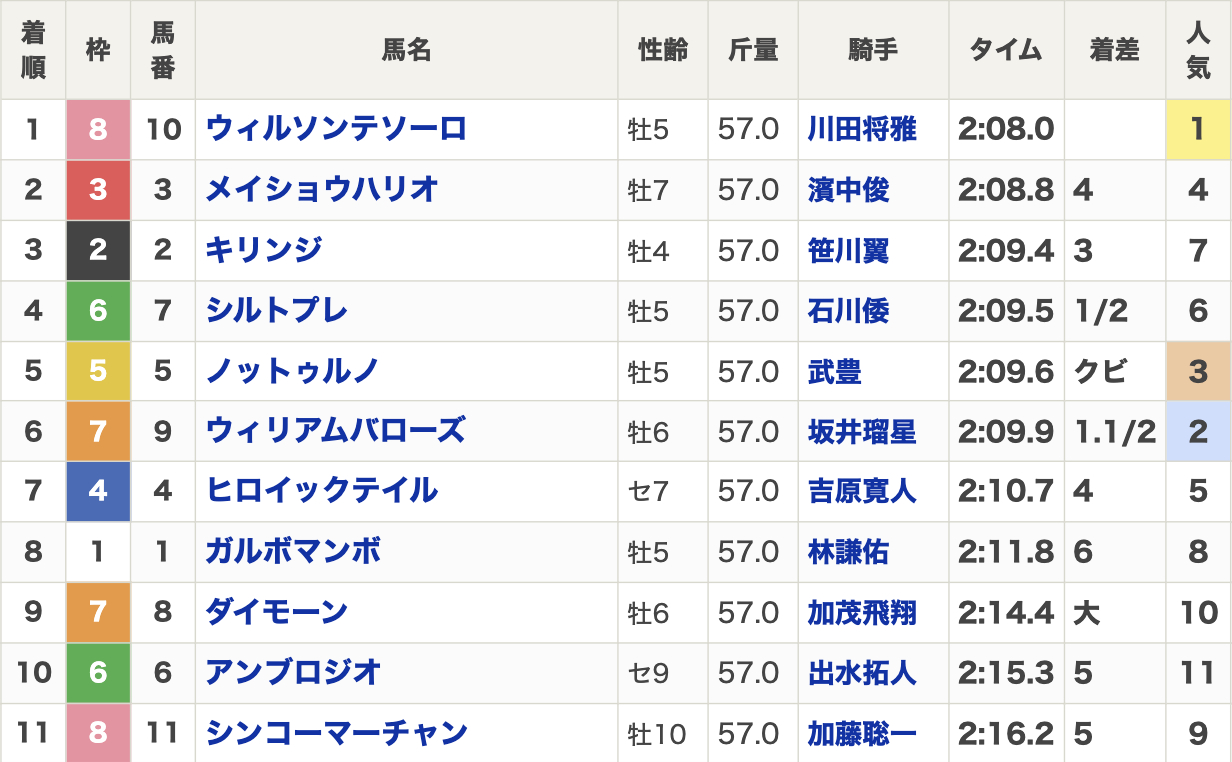This screenshot has height=762, width=1232.
Task: Click the 人気 column header
Action: tap(1198, 50)
